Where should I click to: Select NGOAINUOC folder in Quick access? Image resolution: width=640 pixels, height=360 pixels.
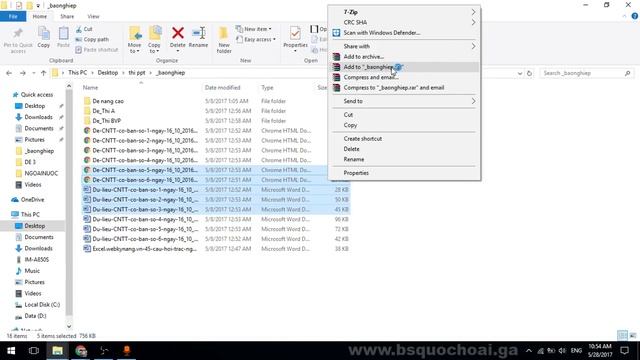pyautogui.click(x=37, y=173)
